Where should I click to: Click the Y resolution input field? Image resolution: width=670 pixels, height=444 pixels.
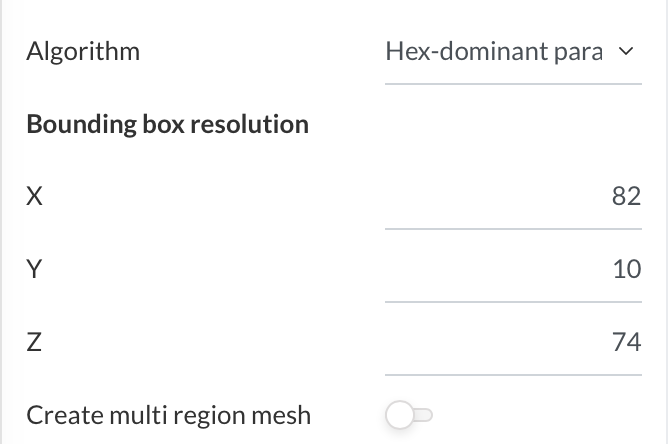513,270
